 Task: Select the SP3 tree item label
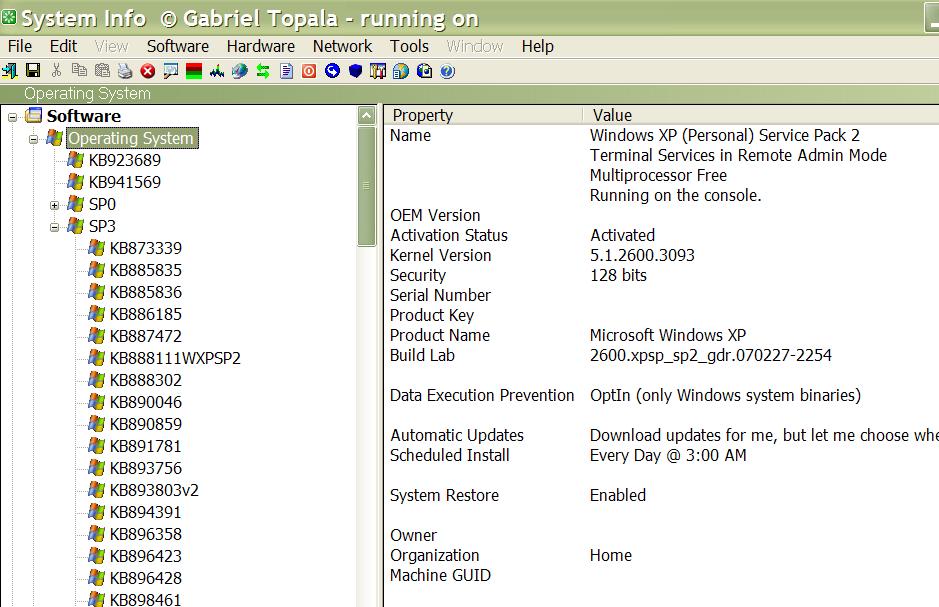click(102, 226)
